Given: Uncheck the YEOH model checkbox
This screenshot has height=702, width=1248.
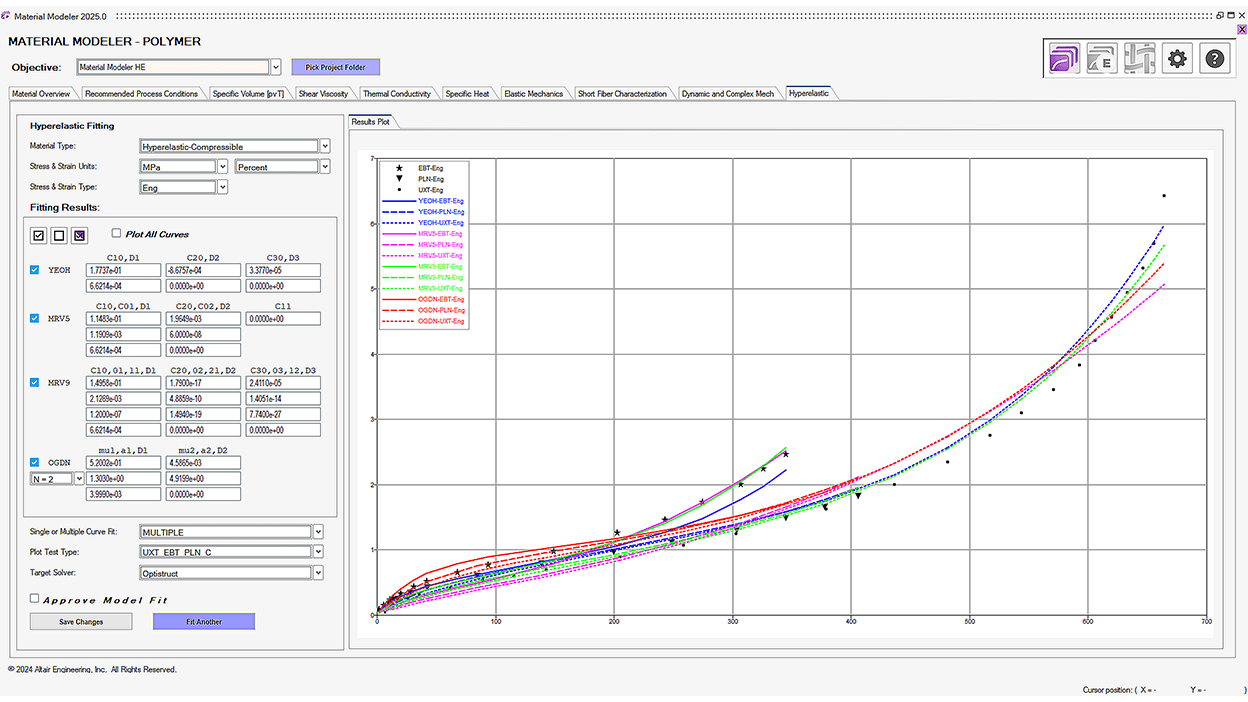Looking at the screenshot, I should click(x=35, y=270).
